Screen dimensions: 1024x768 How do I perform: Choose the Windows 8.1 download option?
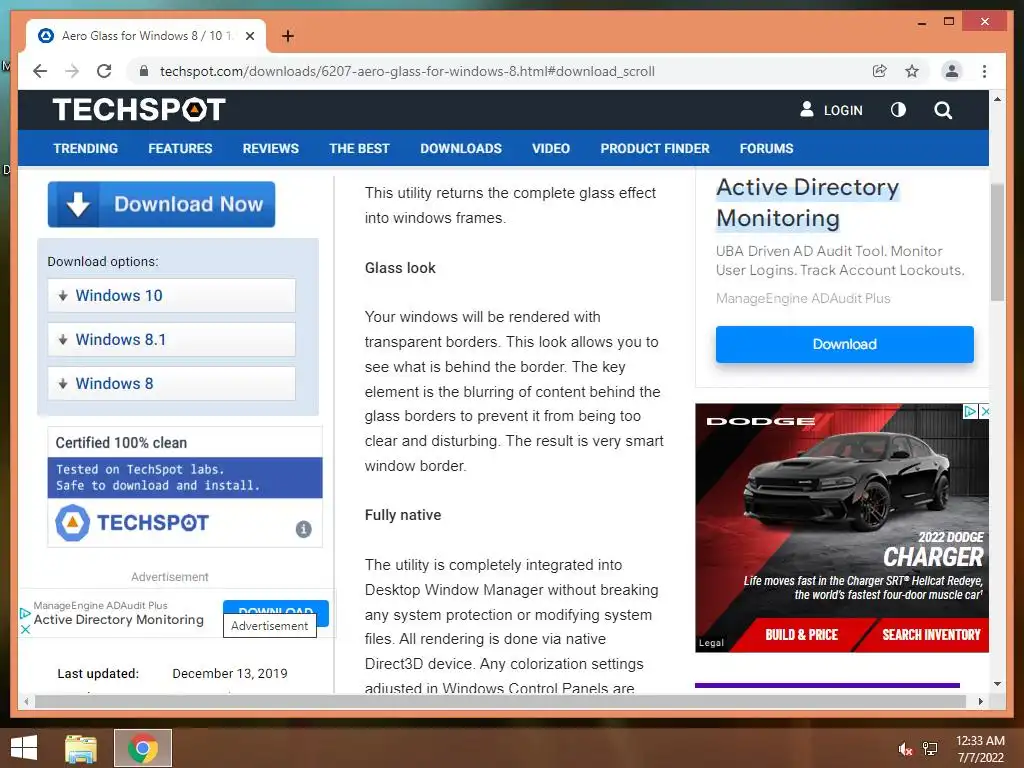point(171,340)
